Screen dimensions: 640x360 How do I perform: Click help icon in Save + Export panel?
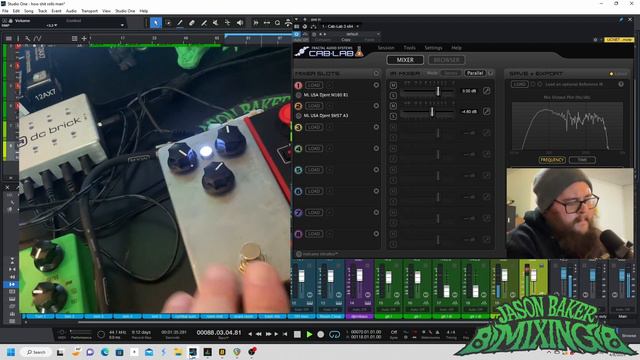coord(621,84)
